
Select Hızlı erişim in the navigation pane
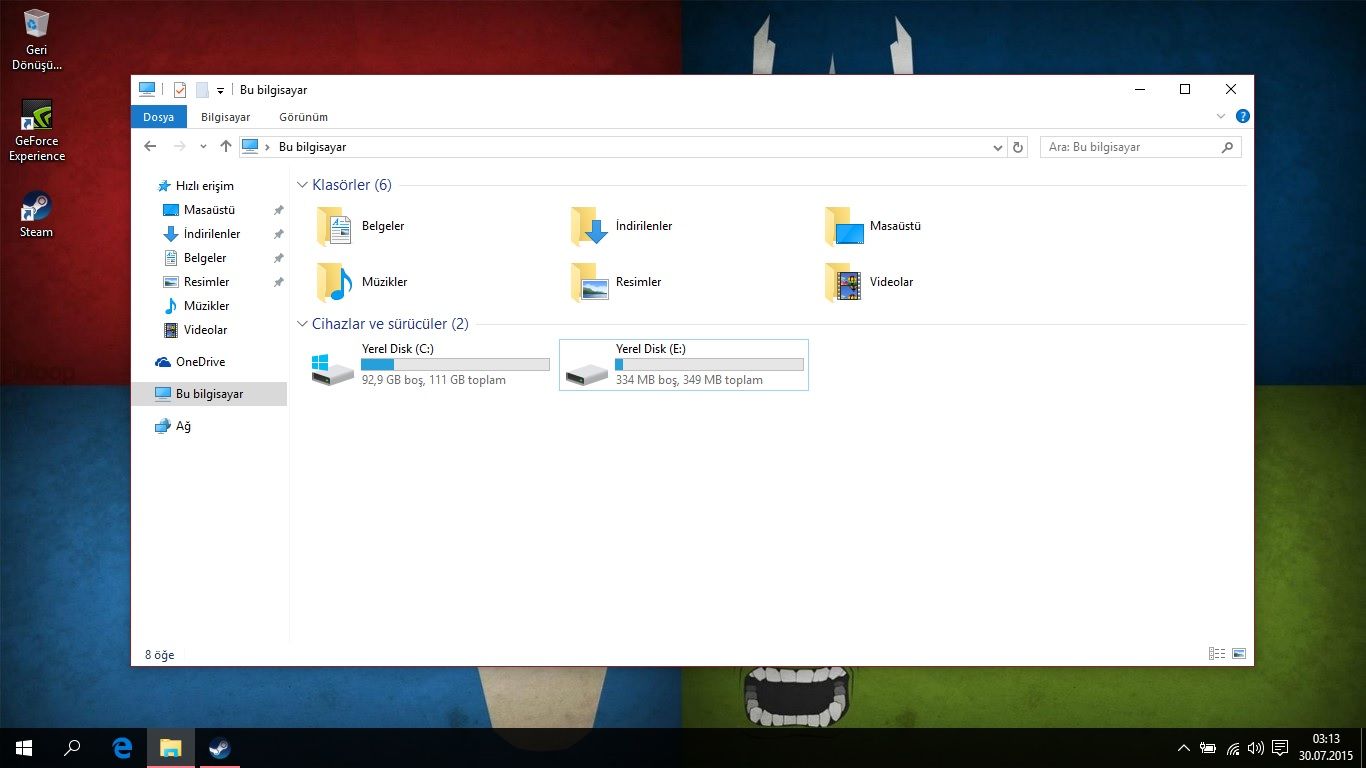(204, 186)
